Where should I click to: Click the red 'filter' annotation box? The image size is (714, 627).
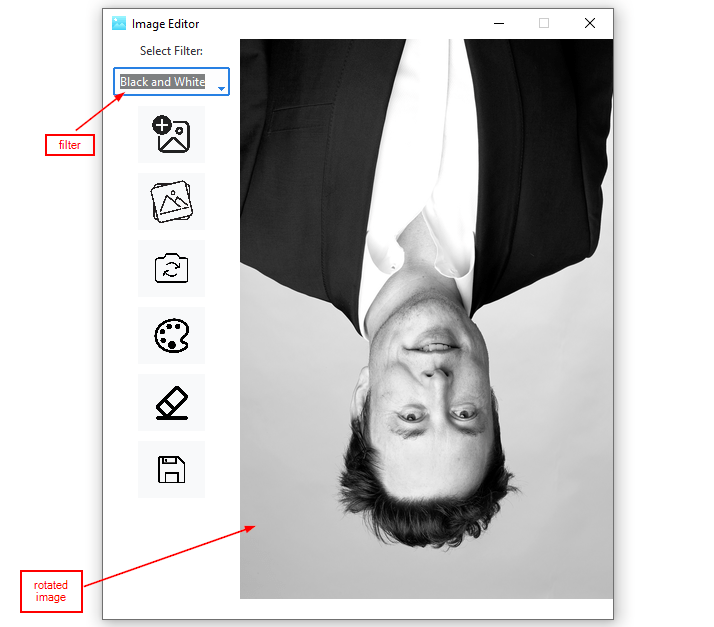[x=69, y=145]
